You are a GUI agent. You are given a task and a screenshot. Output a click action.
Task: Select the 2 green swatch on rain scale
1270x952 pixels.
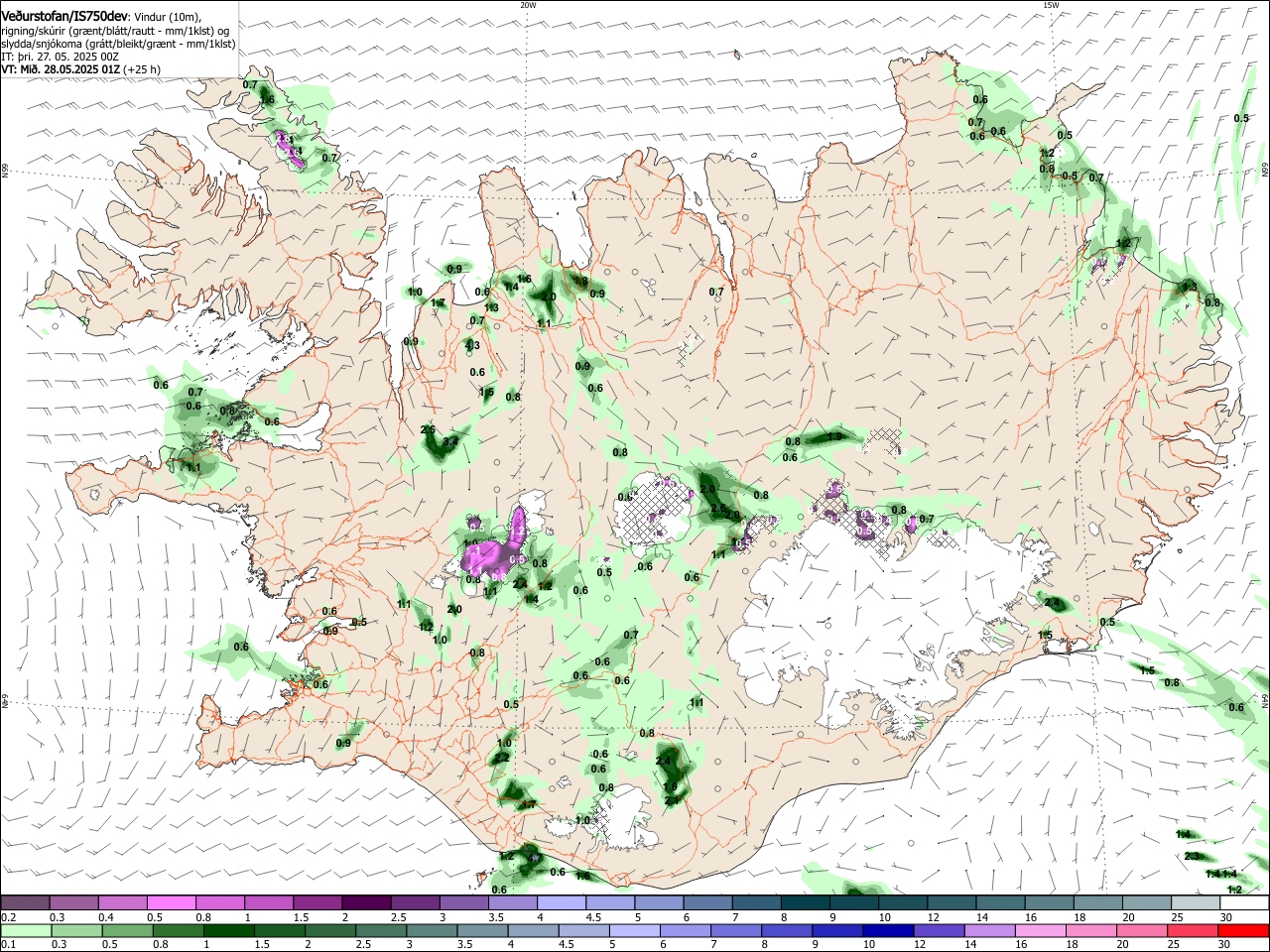click(x=329, y=932)
